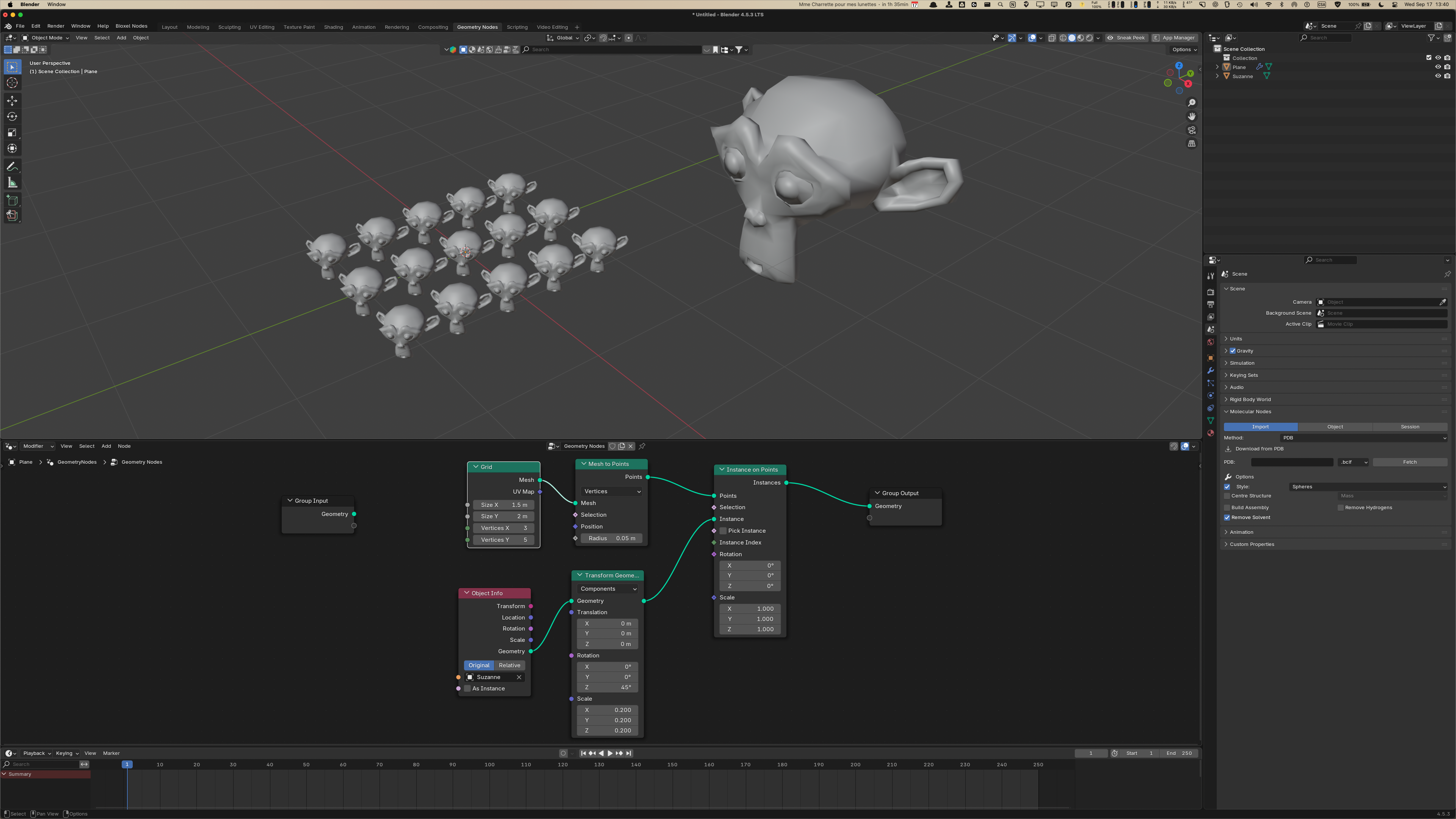Open the Method PDB dropdown
The image size is (1456, 819).
tap(1364, 438)
